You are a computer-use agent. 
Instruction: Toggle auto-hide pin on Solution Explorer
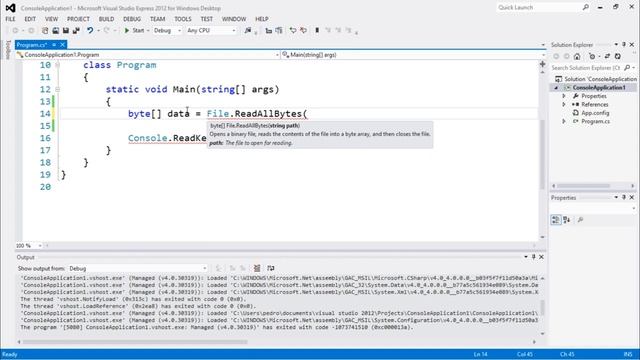[624, 44]
